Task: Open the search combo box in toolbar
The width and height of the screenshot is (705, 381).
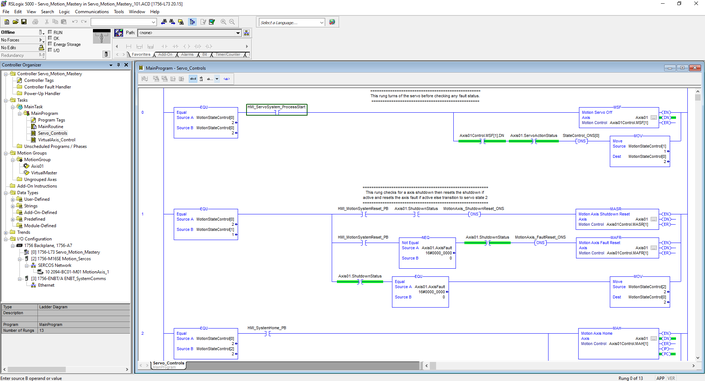Action: [153, 22]
